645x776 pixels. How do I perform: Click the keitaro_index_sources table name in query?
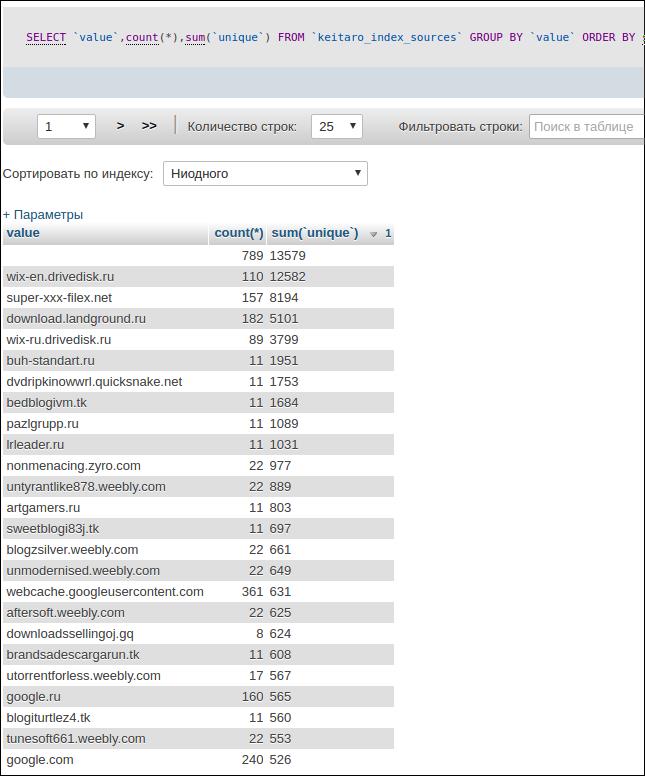387,38
